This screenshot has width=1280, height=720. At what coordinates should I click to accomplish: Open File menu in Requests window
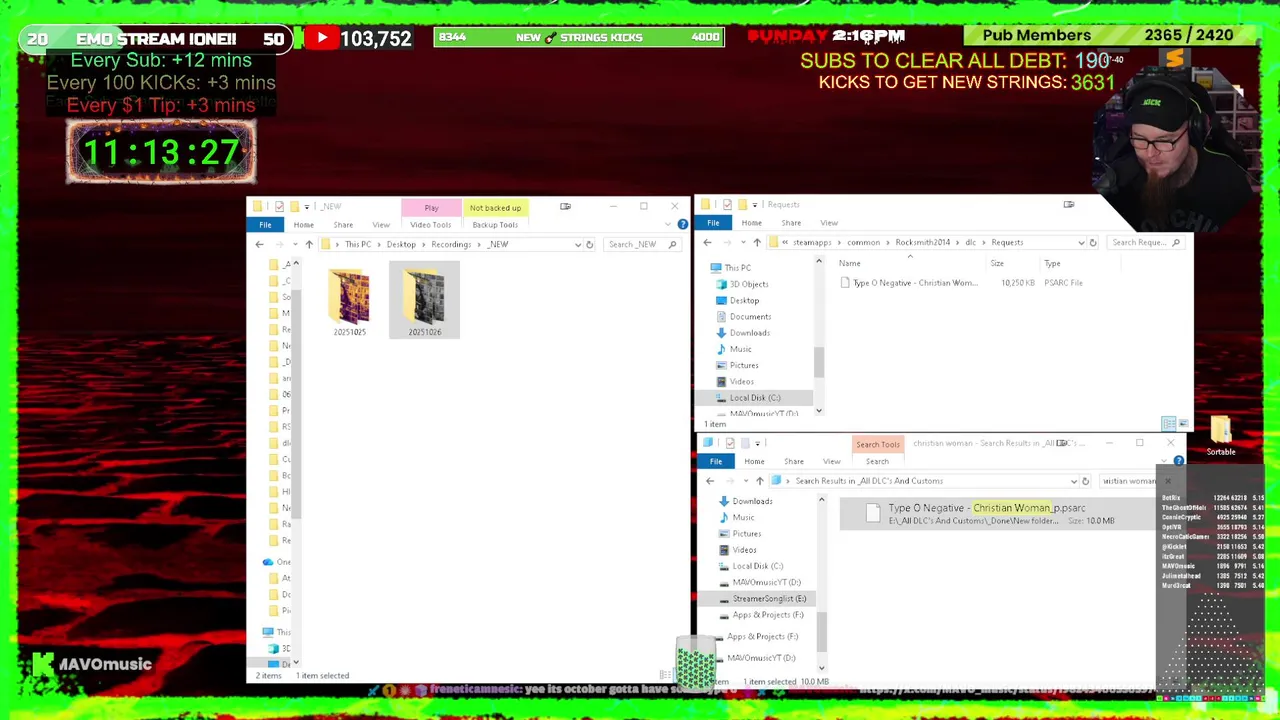click(x=713, y=223)
